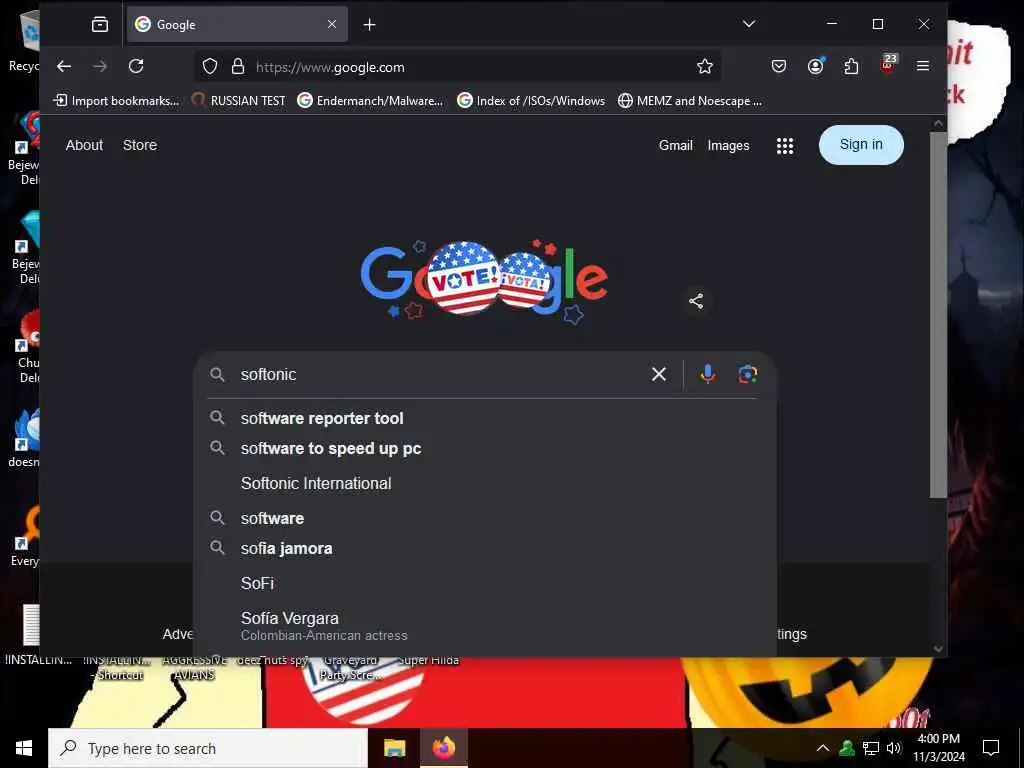Click the uBlock extension badge showing 23
Screen dimensions: 1024x768
coord(888,64)
